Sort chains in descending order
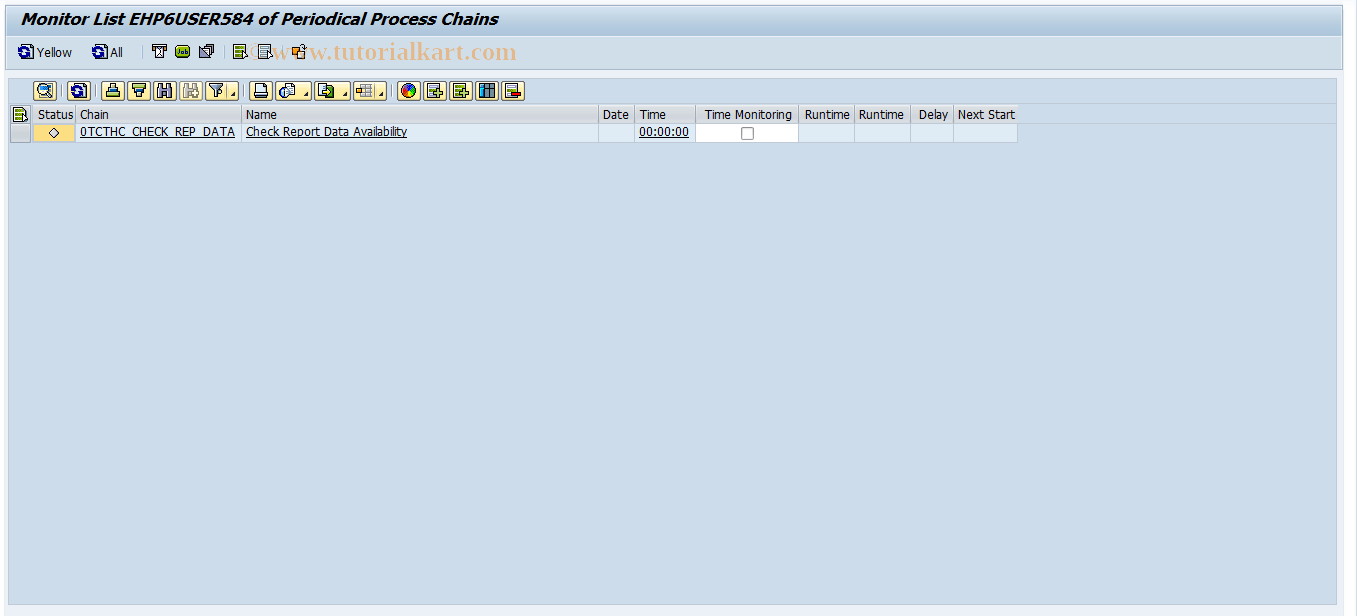The image size is (1357, 616). click(x=140, y=91)
